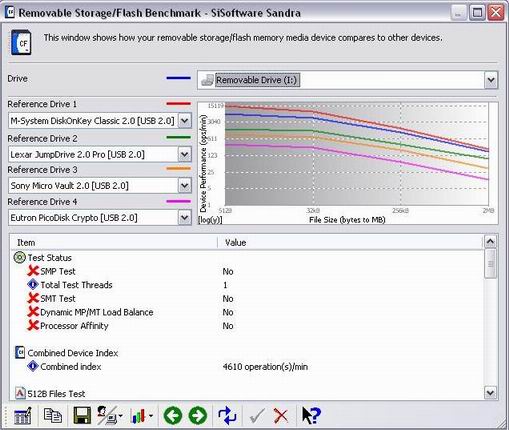Click the CF card icon beside description

point(21,42)
